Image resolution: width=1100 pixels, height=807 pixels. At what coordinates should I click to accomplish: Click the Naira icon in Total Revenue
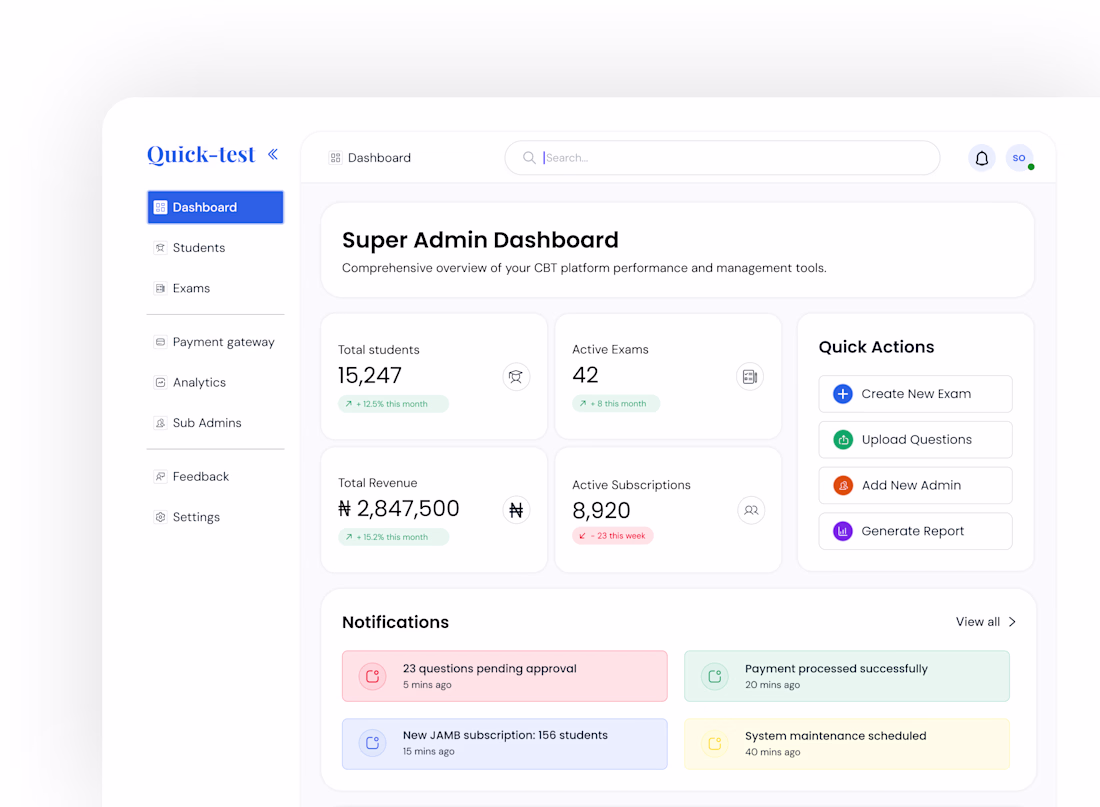[516, 510]
